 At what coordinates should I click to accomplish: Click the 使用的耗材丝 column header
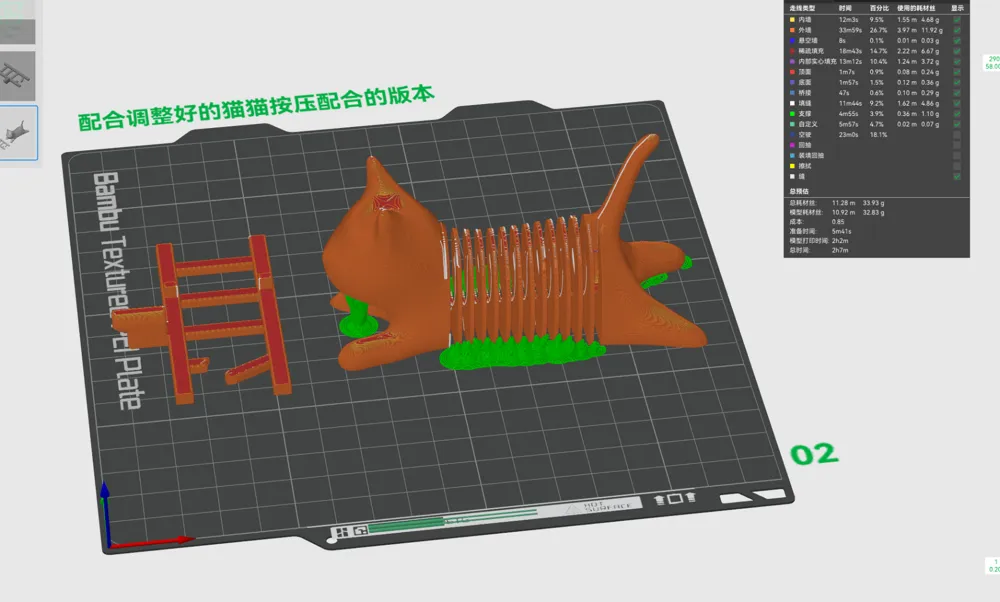(x=916, y=8)
